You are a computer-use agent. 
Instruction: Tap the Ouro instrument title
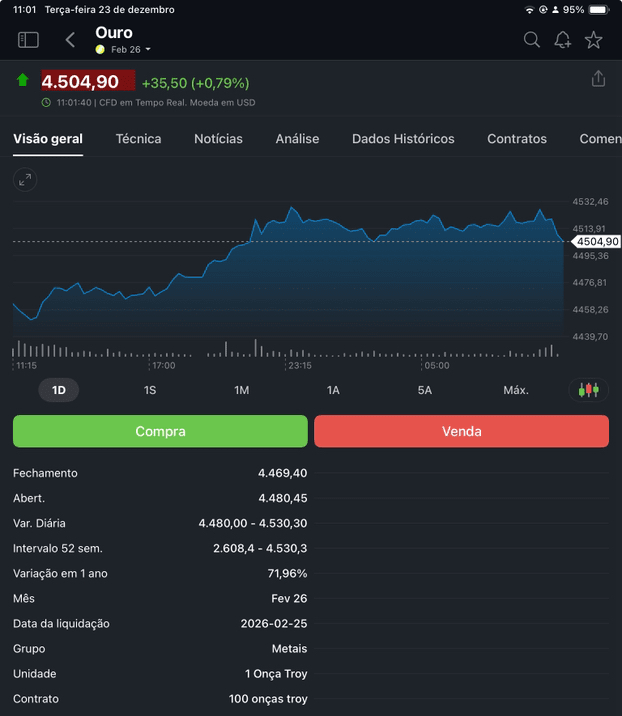click(114, 33)
